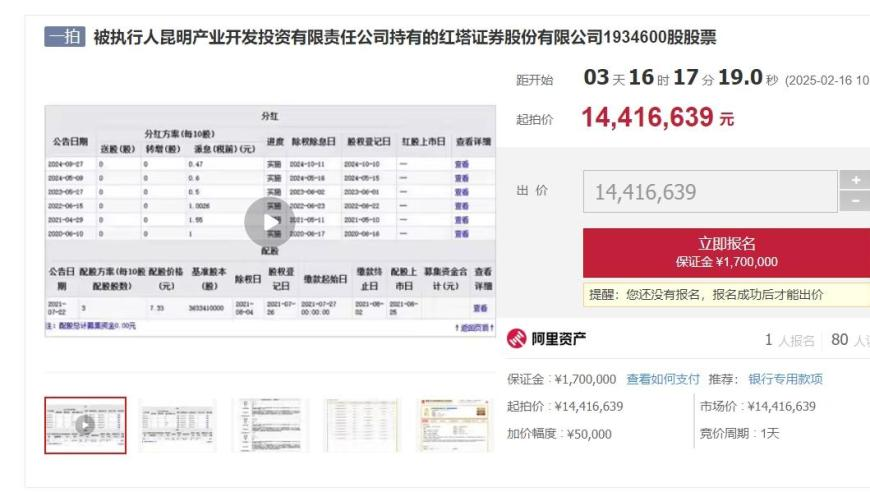The height and width of the screenshot is (492, 870).
Task: Play the auction preview video
Action: (x=270, y=222)
